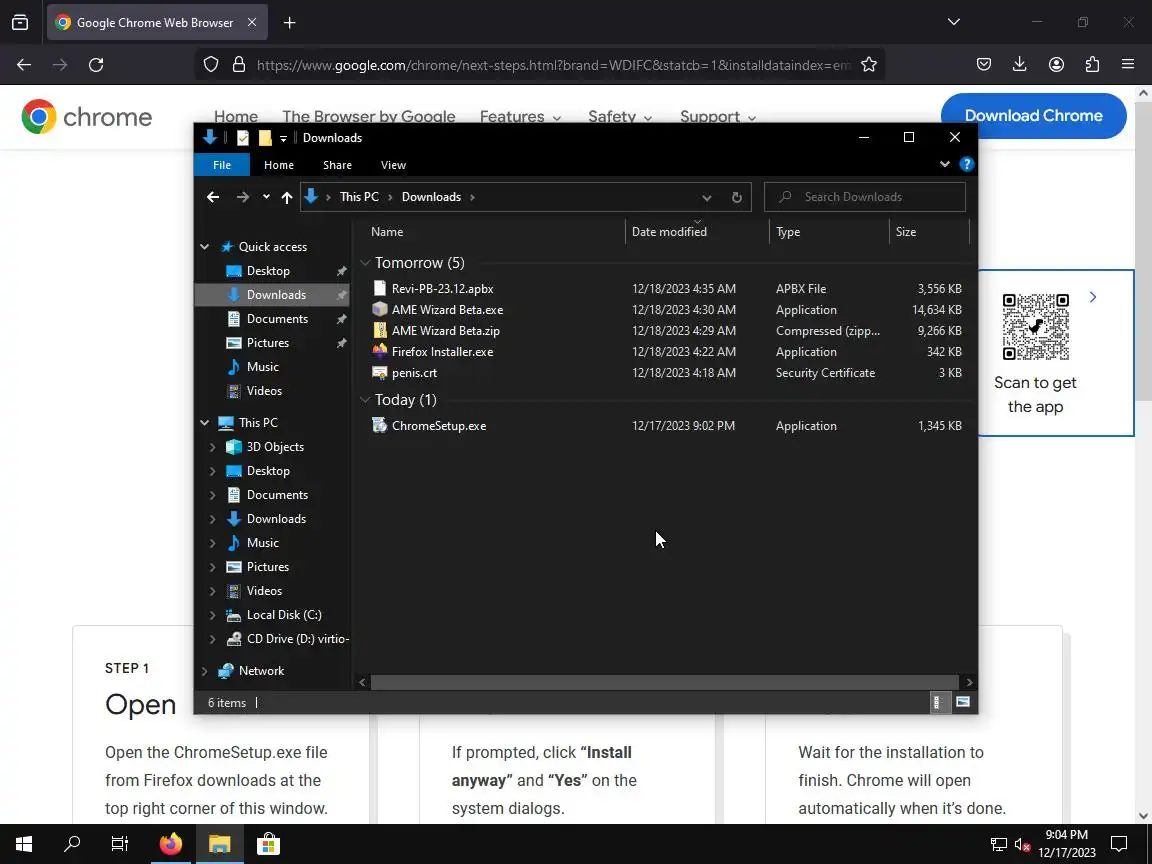Open address bar history dropdown
Image resolution: width=1152 pixels, height=864 pixels.
pos(707,197)
